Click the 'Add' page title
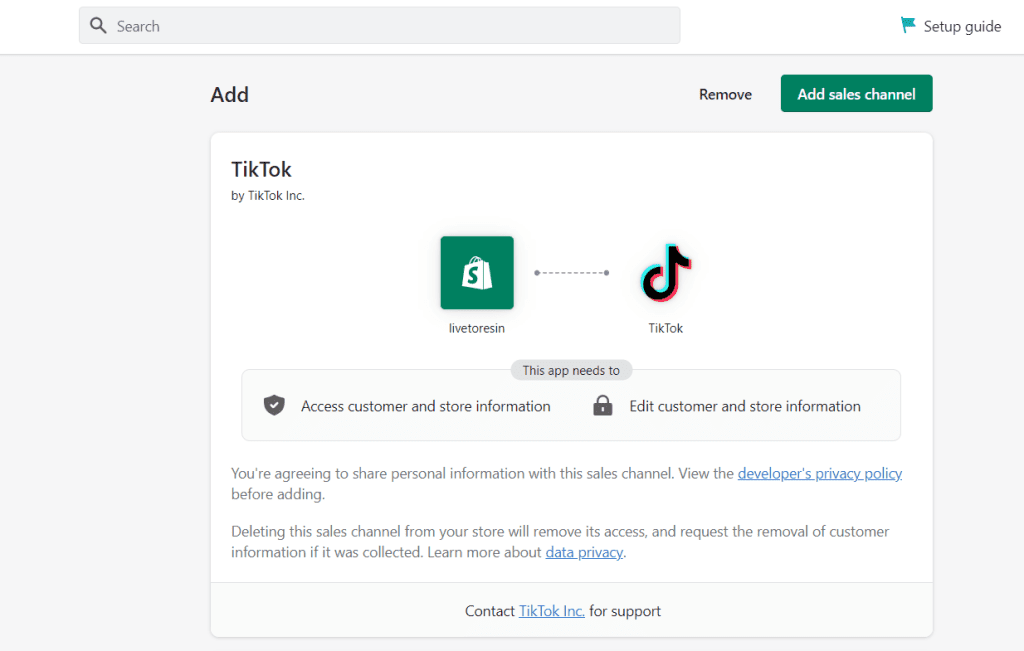The image size is (1024, 651). tap(229, 95)
